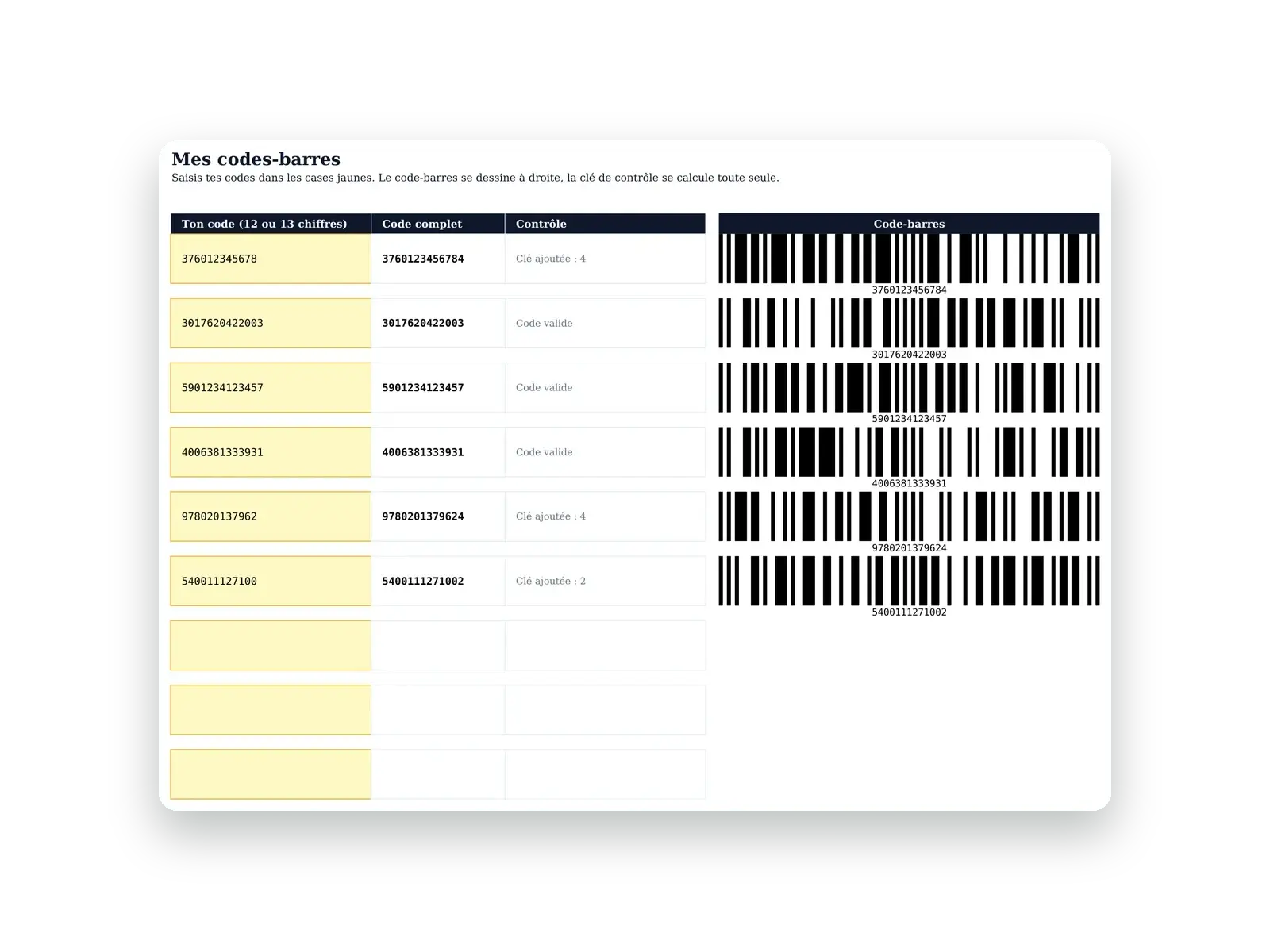
Task: Select complete code 3760123456784 in the table
Action: [x=423, y=259]
